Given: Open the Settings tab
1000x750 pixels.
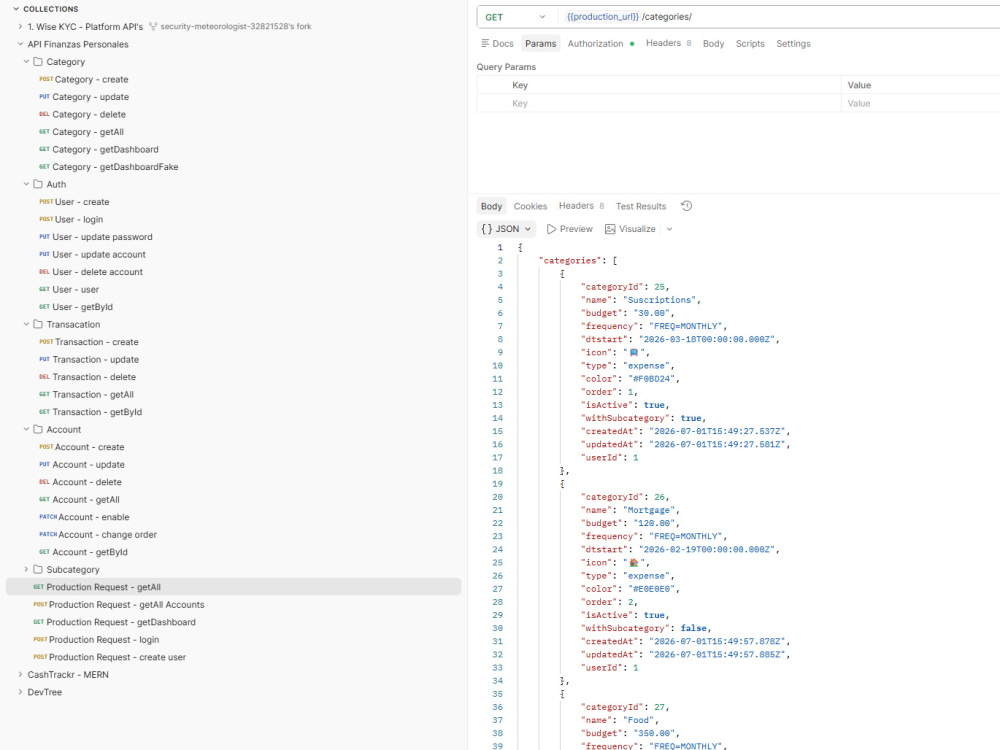Looking at the screenshot, I should pyautogui.click(x=793, y=43).
